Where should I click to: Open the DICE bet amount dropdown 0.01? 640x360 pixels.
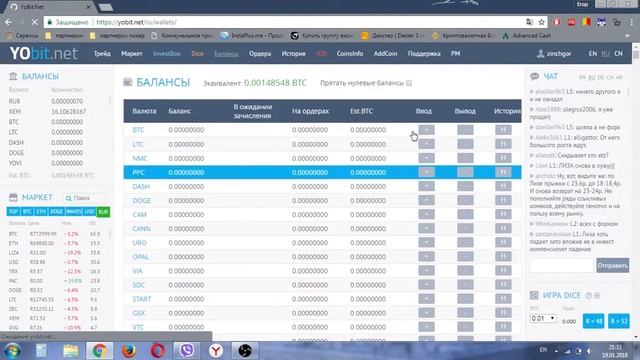pyautogui.click(x=543, y=318)
